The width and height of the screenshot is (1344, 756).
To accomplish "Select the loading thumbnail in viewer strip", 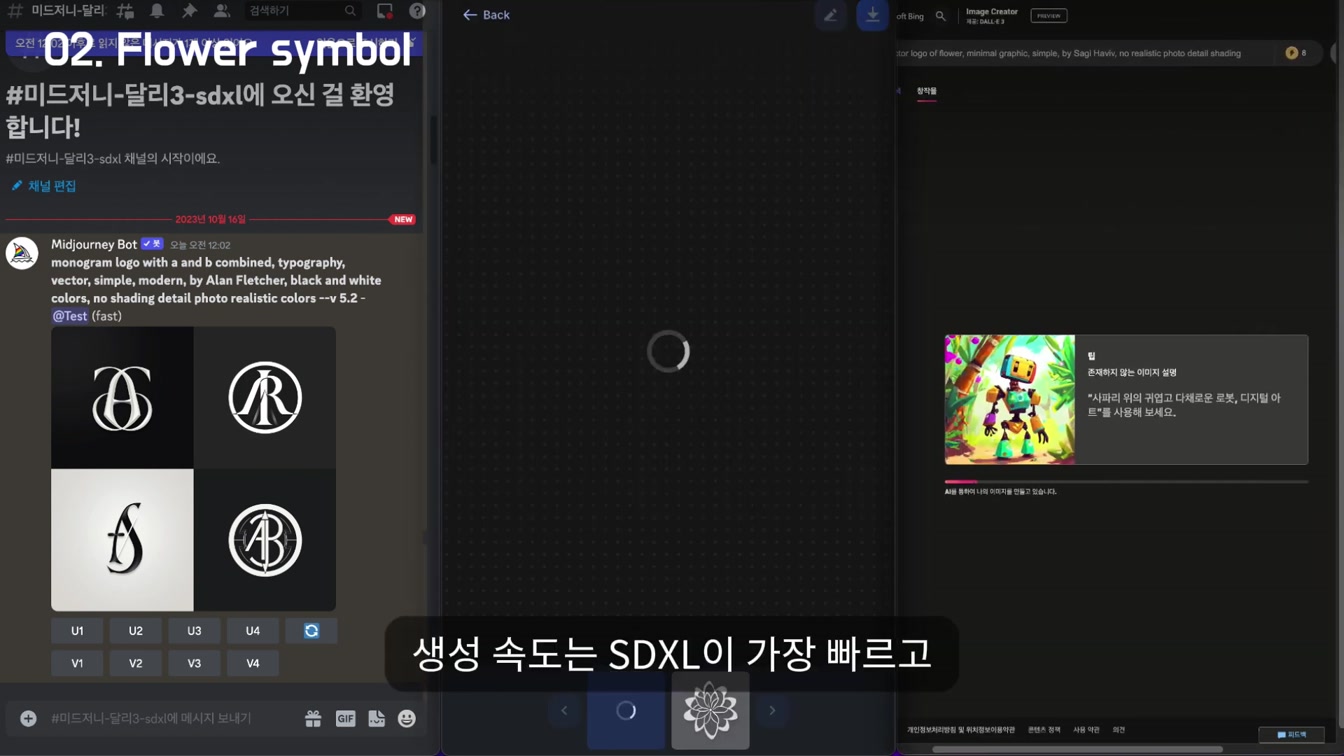I will pyautogui.click(x=626, y=711).
